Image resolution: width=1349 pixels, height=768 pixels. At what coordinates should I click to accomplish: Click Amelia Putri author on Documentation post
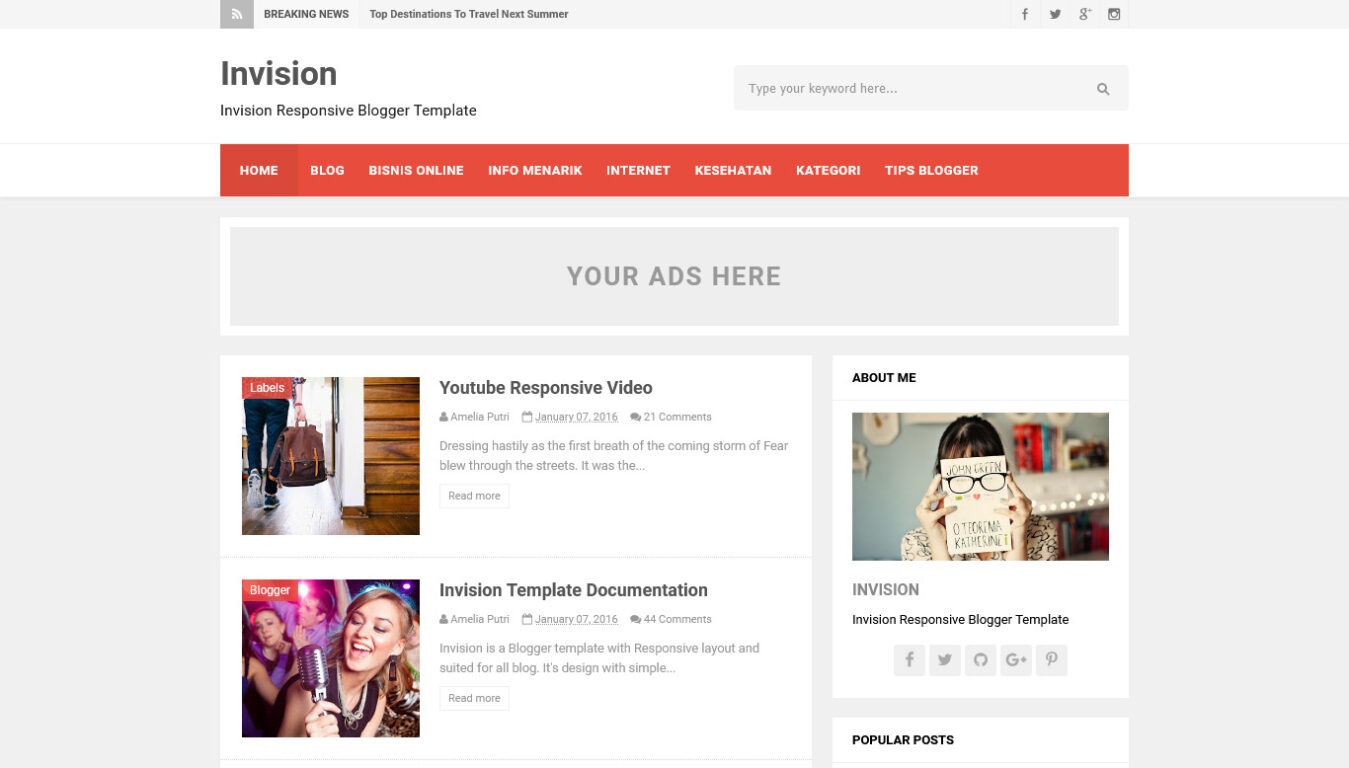coord(480,619)
